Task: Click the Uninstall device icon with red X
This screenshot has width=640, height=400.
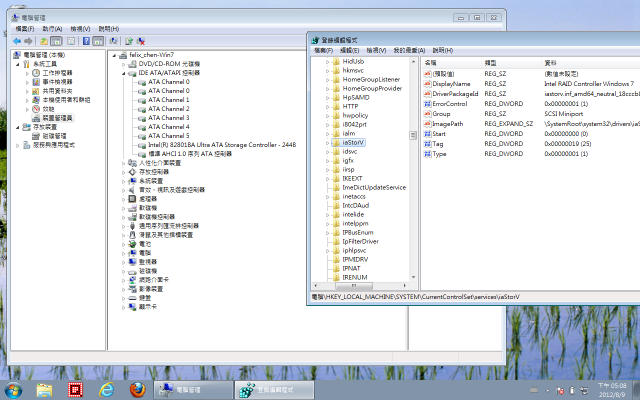Action: click(141, 41)
